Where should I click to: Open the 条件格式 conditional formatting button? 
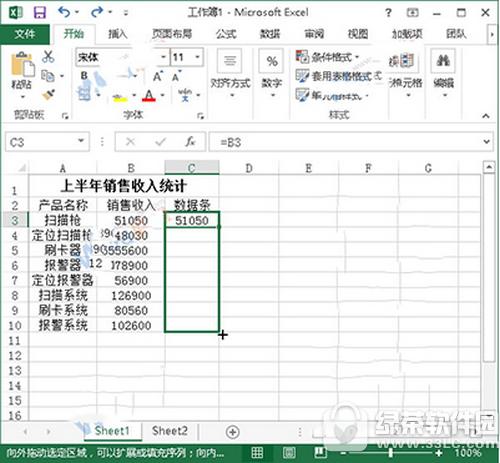coord(327,57)
